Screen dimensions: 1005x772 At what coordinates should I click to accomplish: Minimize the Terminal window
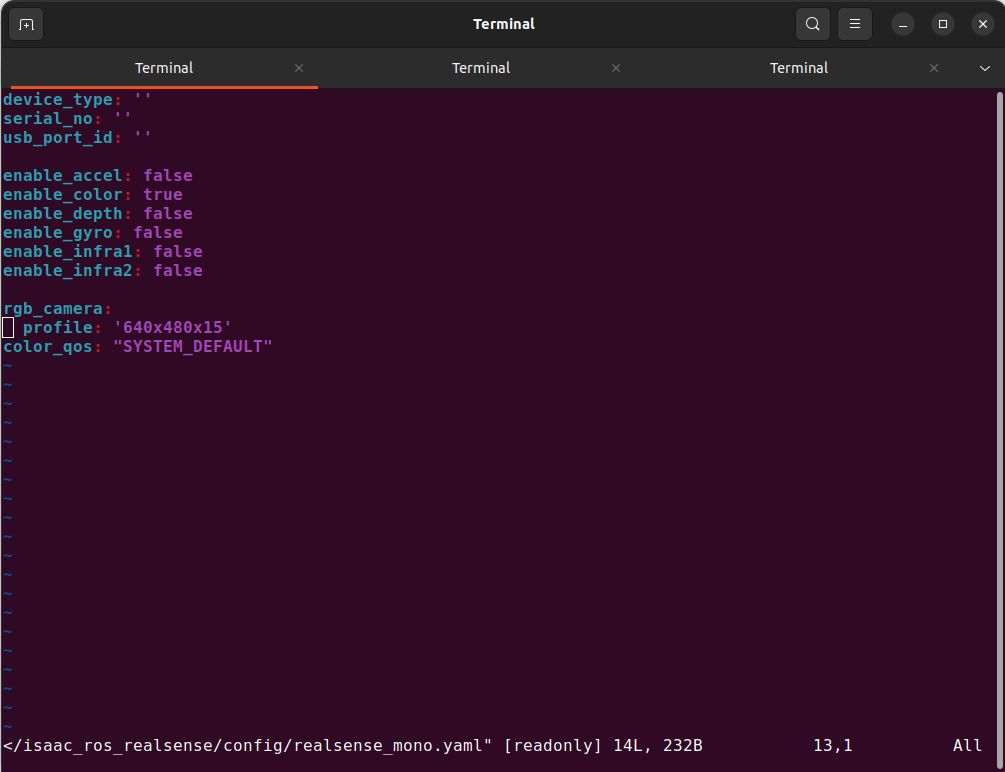pos(903,24)
